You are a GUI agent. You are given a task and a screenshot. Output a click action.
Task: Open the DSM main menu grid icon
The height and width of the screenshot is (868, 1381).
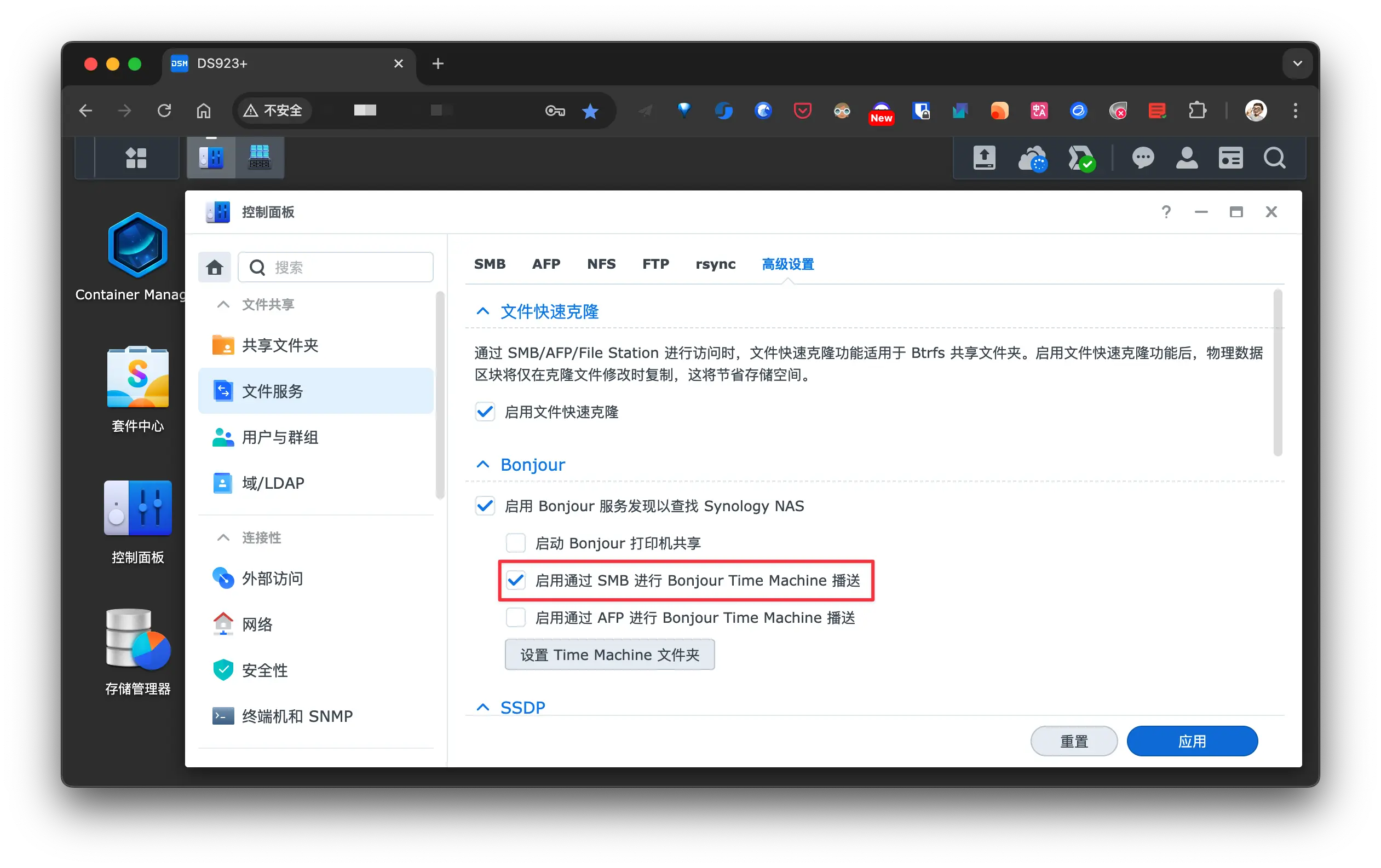tap(136, 158)
